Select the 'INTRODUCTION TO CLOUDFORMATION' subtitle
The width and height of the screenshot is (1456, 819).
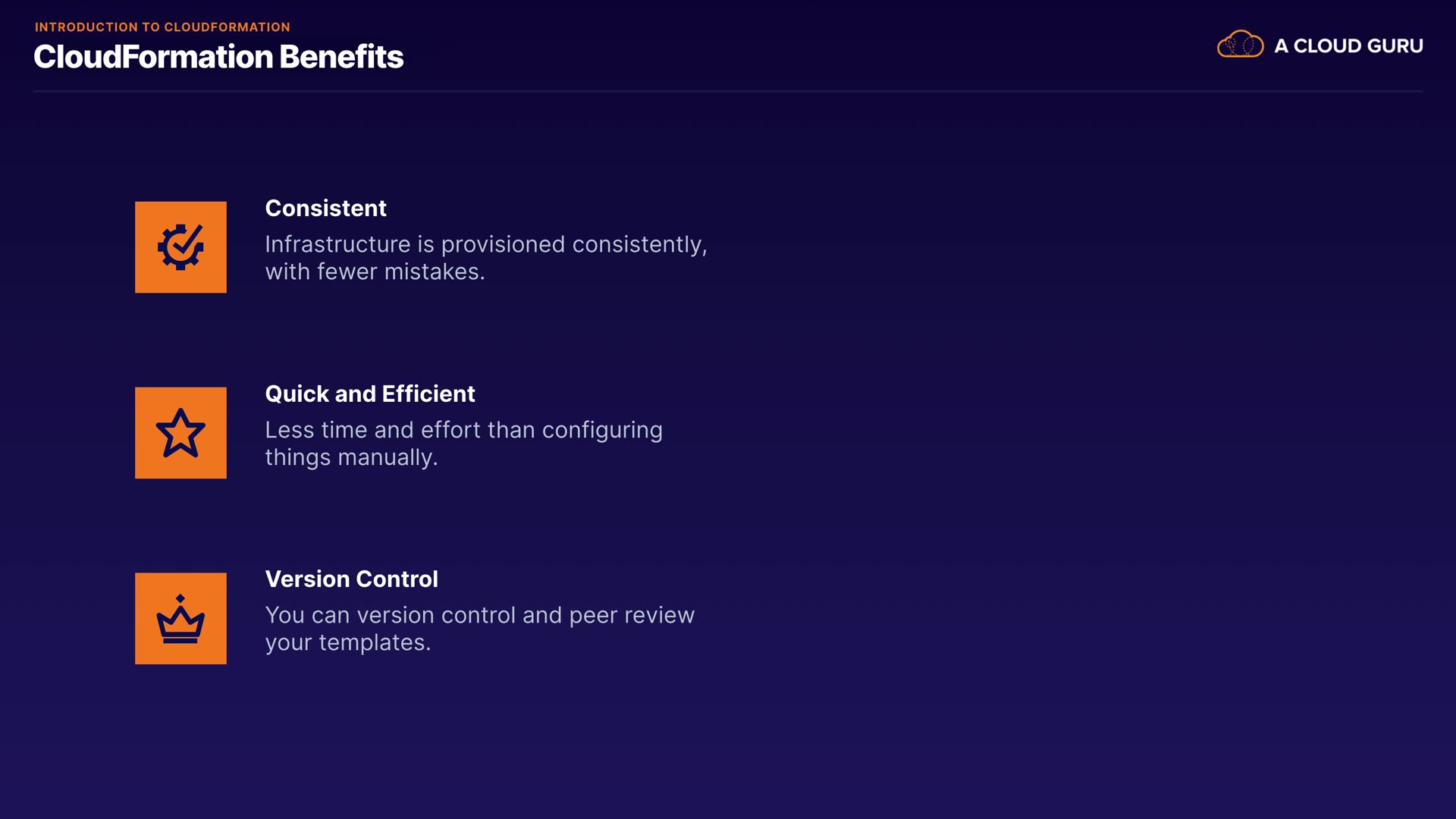point(162,27)
